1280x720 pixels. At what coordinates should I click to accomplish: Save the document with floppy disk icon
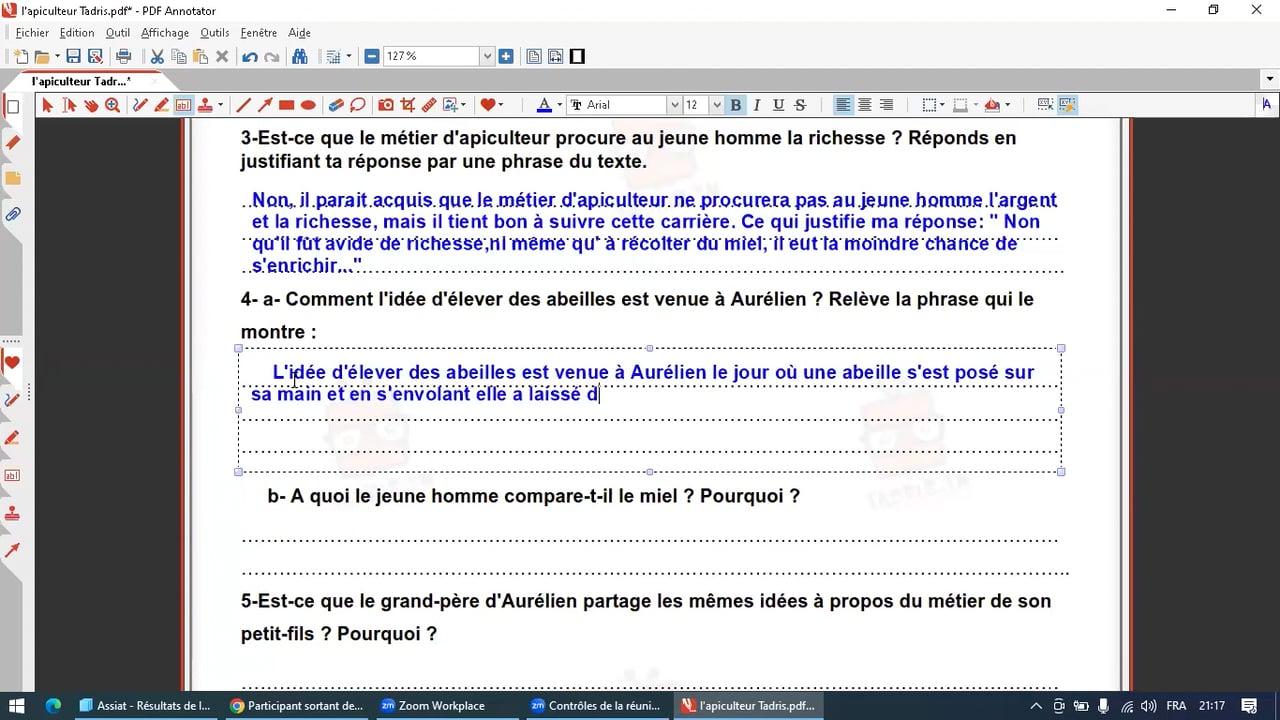tap(73, 57)
